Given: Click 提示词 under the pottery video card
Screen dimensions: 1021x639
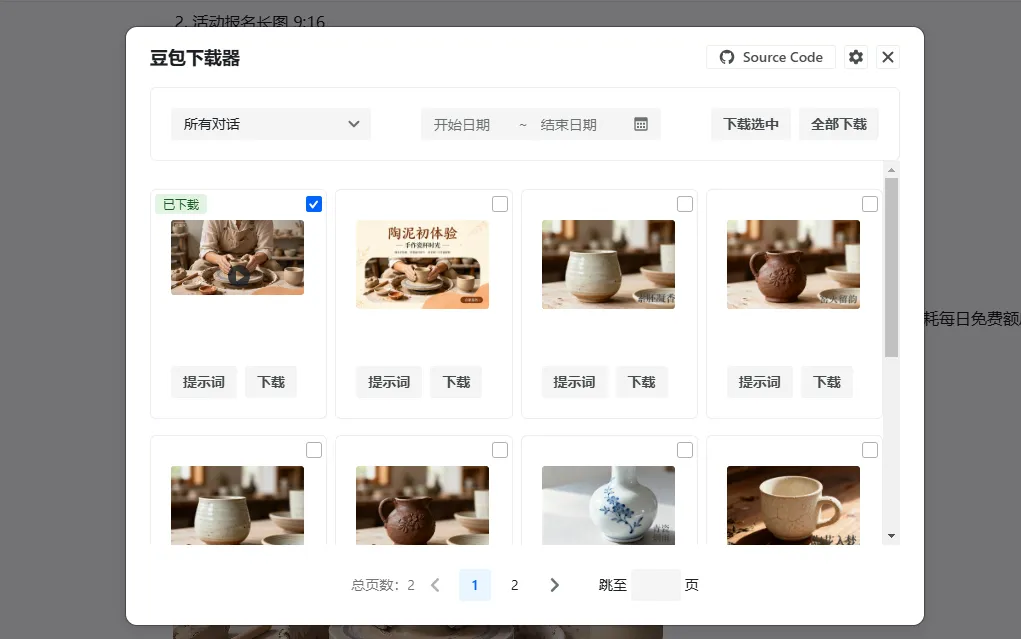Looking at the screenshot, I should 204,382.
